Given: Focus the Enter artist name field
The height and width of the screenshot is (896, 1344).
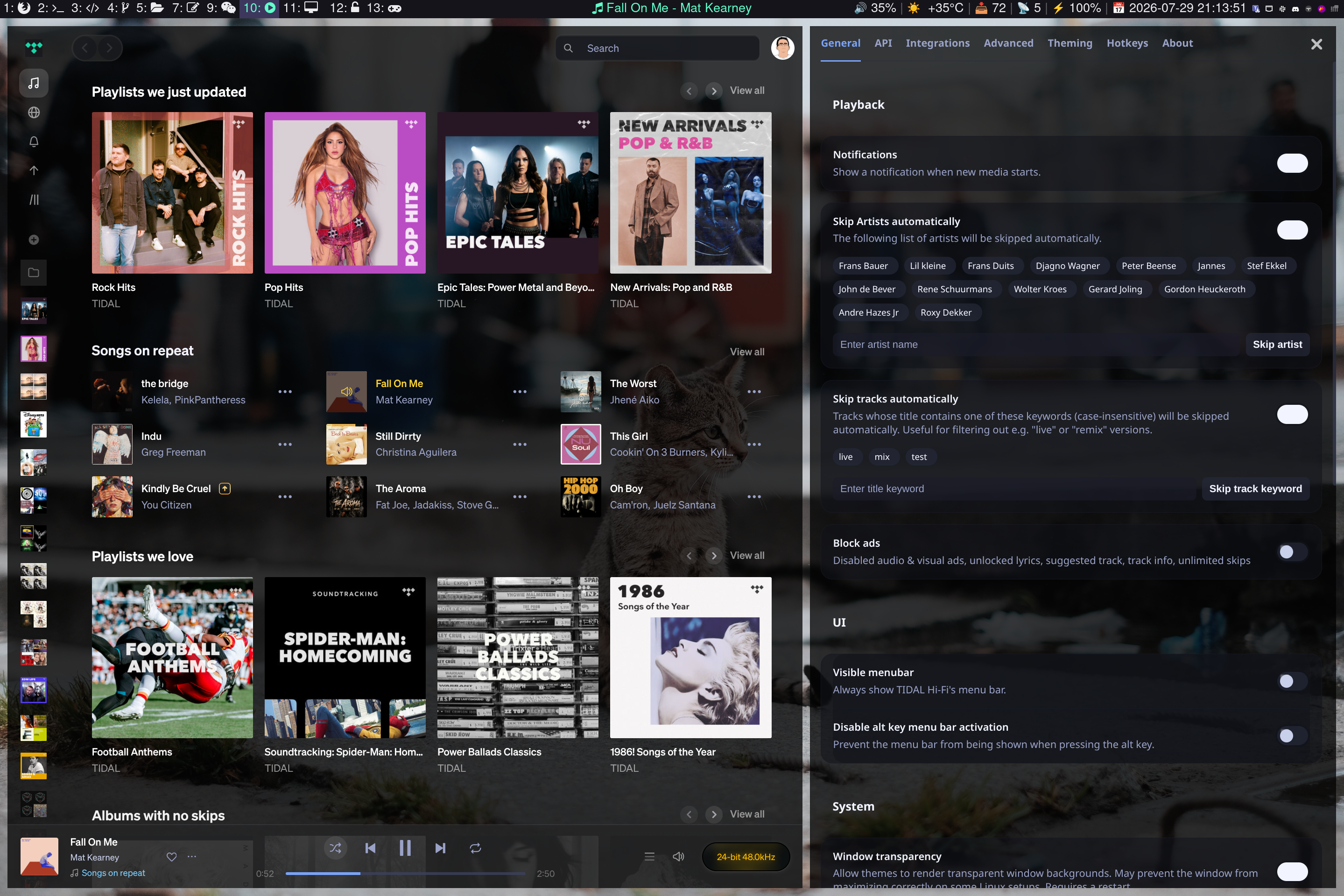Looking at the screenshot, I should coord(1036,345).
